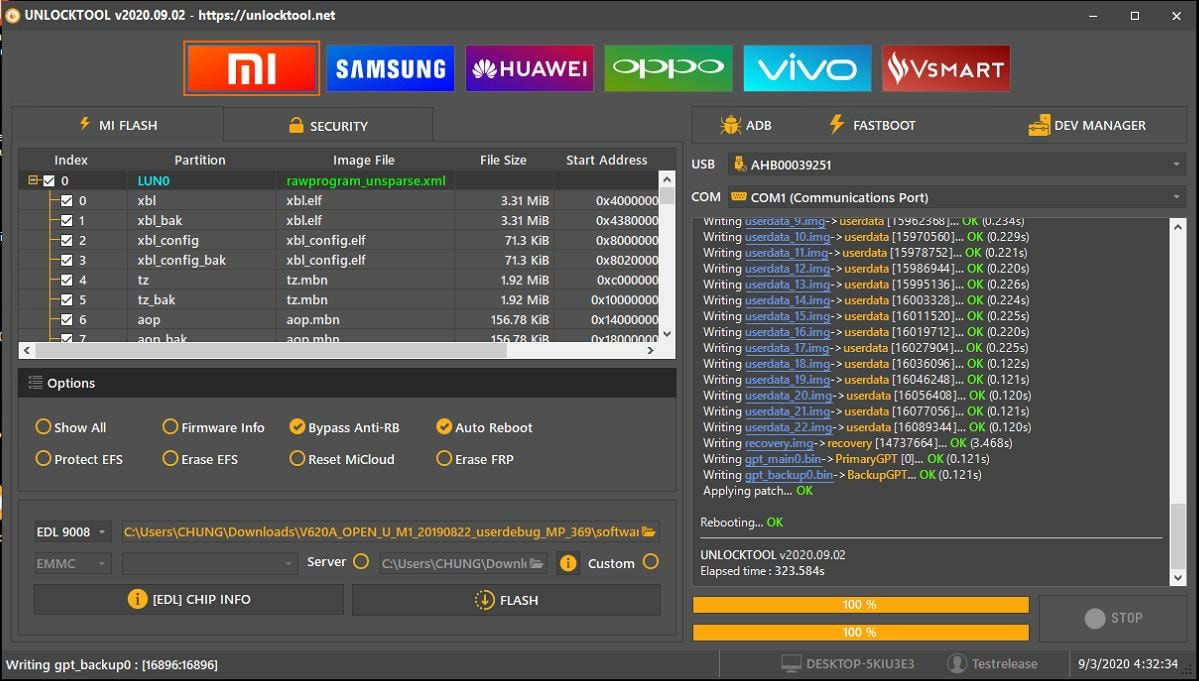
Task: Open the Dev Manager tab
Action: pyautogui.click(x=1087, y=125)
